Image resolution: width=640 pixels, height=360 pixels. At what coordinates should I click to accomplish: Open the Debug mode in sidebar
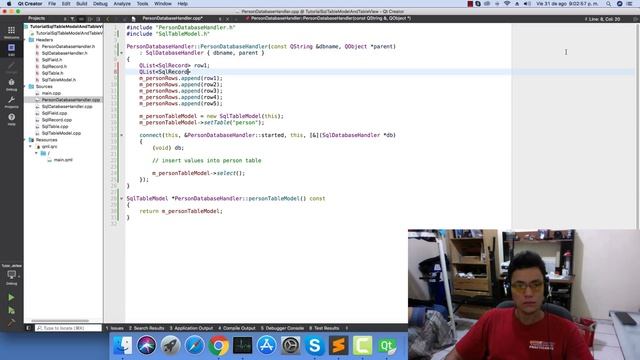point(11,84)
